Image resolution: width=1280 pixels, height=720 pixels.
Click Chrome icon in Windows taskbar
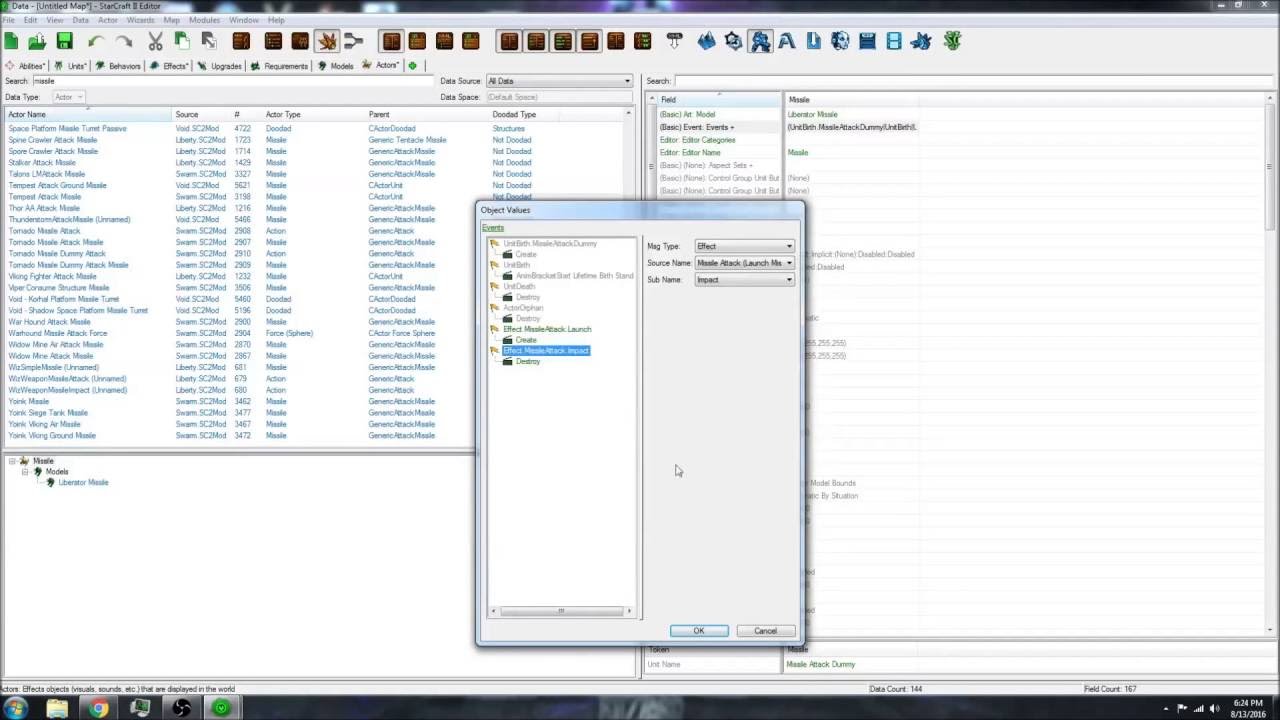98,708
